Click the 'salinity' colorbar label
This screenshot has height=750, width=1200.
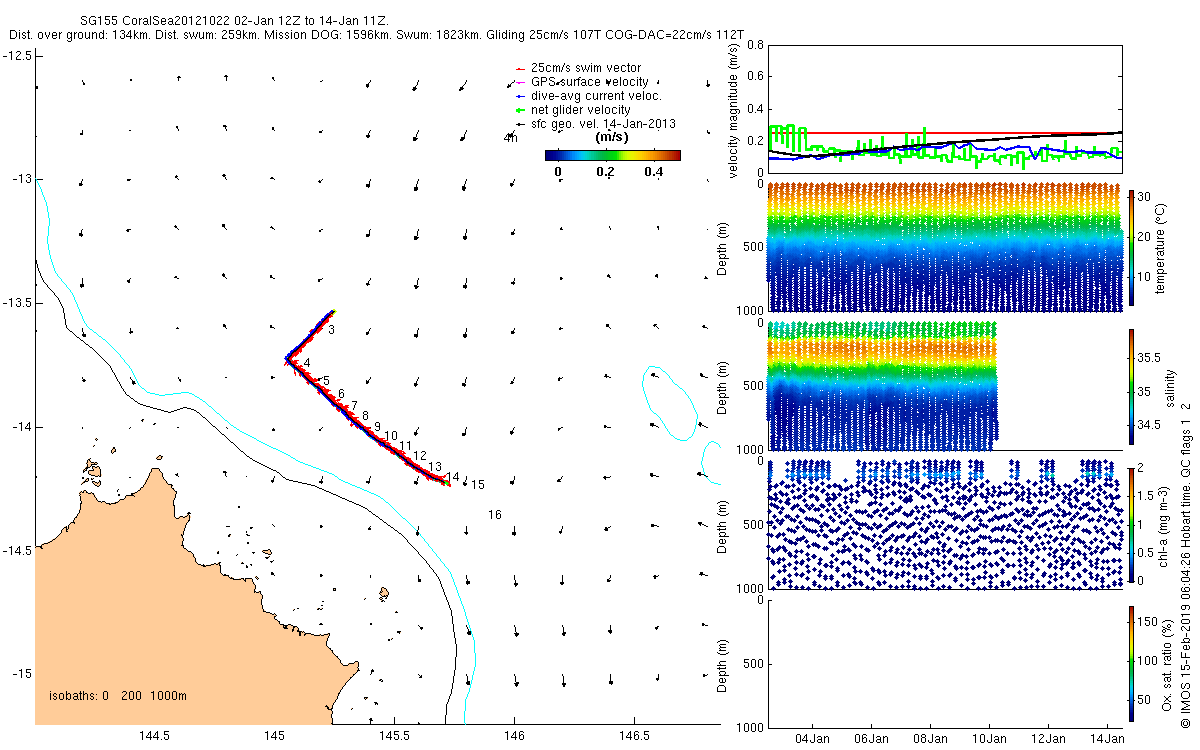tap(1172, 387)
